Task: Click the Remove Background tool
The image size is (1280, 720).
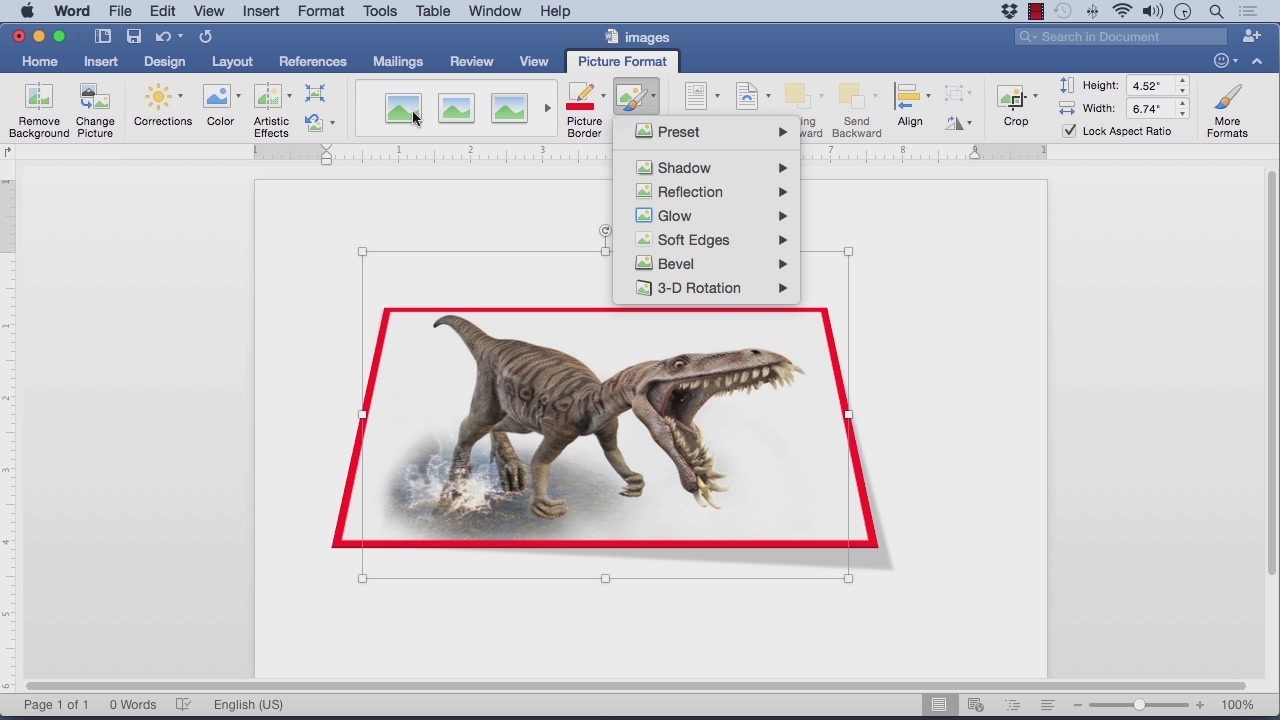Action: pyautogui.click(x=39, y=110)
